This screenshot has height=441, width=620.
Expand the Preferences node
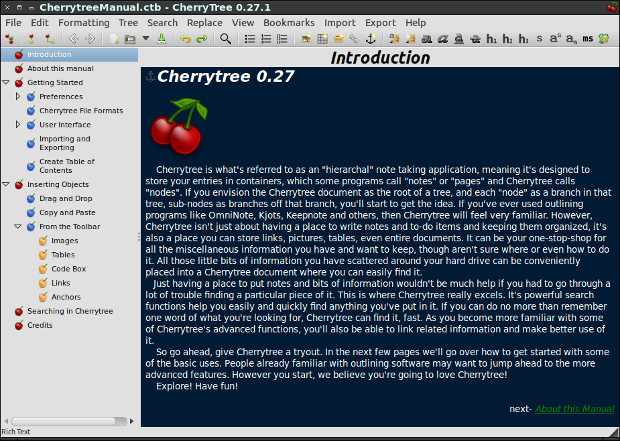click(x=17, y=97)
